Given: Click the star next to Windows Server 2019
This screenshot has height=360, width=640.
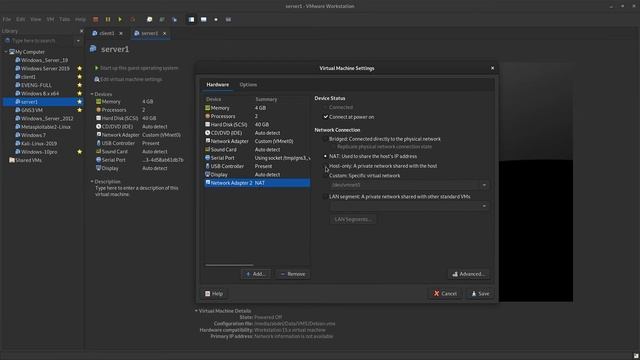Looking at the screenshot, I should click(80, 68).
